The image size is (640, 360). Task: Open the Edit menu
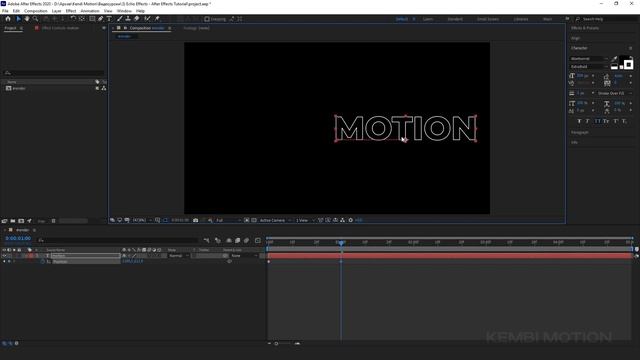16,11
